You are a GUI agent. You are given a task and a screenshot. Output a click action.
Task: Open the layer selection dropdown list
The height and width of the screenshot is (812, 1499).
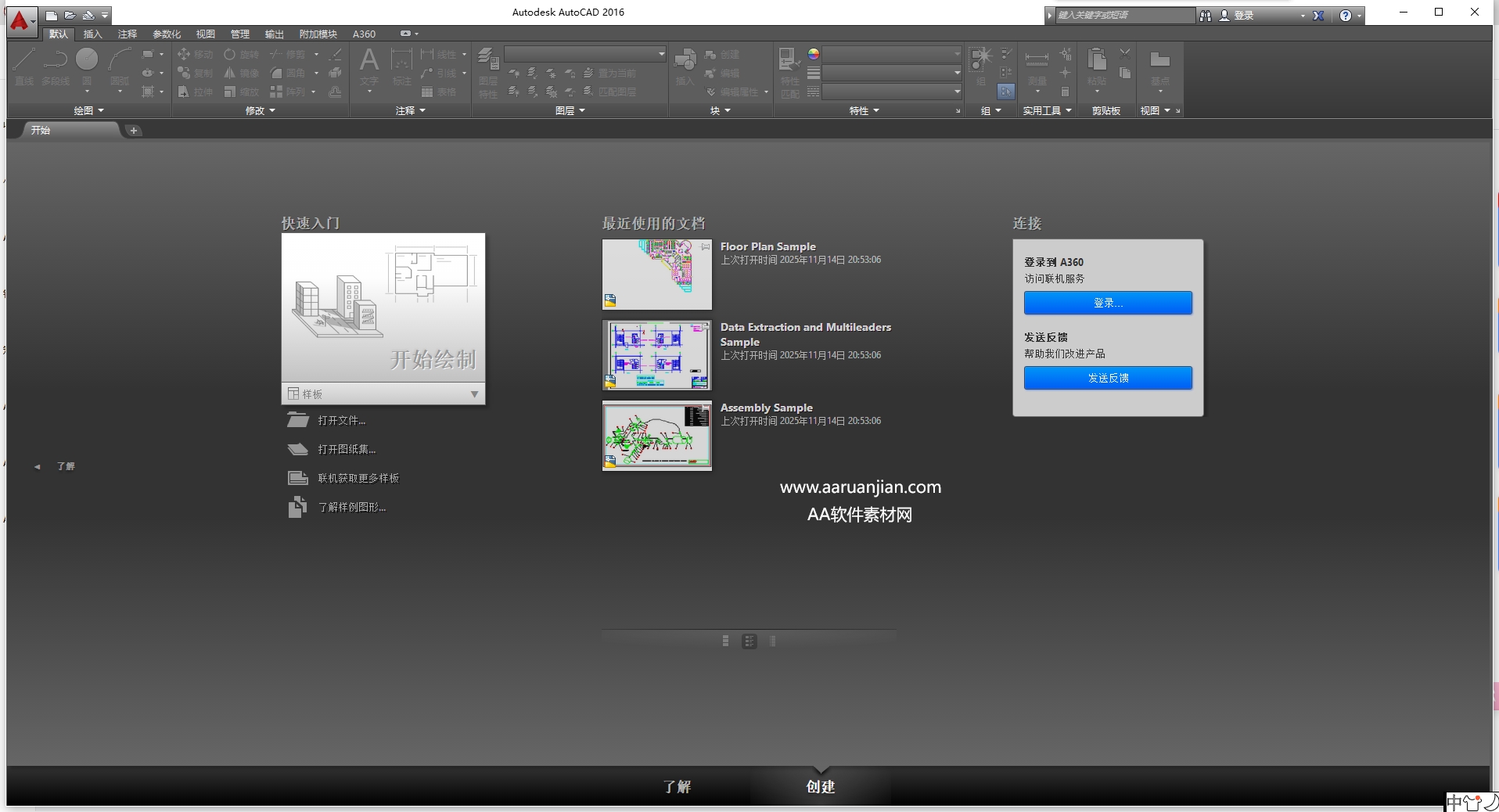coord(660,54)
